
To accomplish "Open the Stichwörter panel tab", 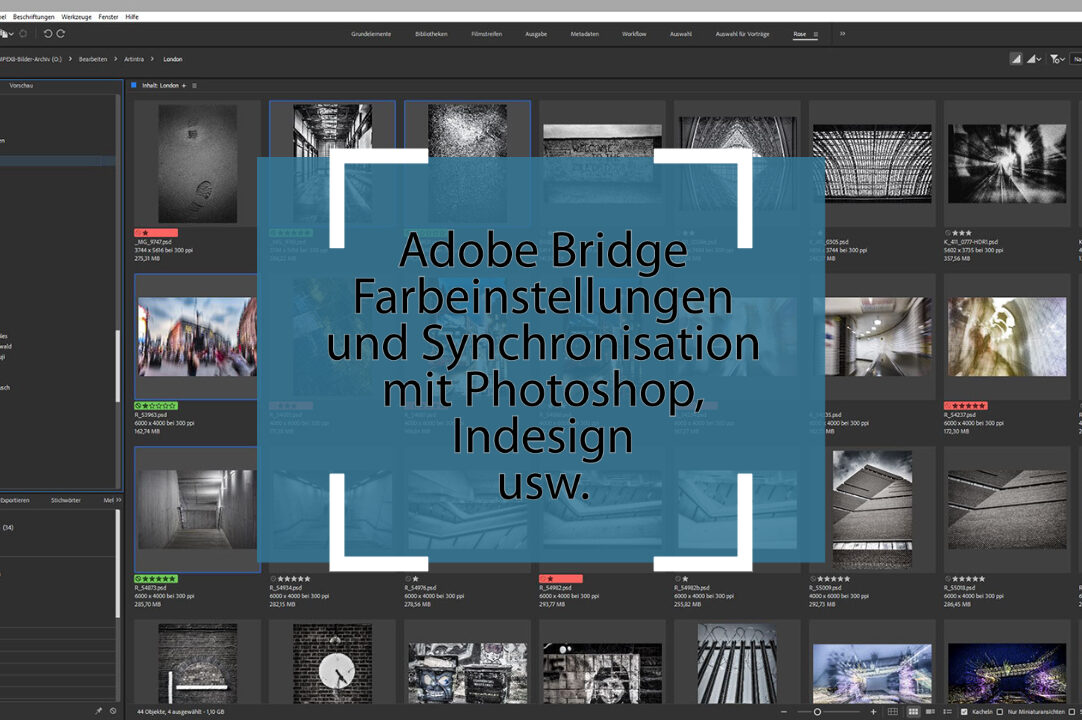I will click(66, 500).
